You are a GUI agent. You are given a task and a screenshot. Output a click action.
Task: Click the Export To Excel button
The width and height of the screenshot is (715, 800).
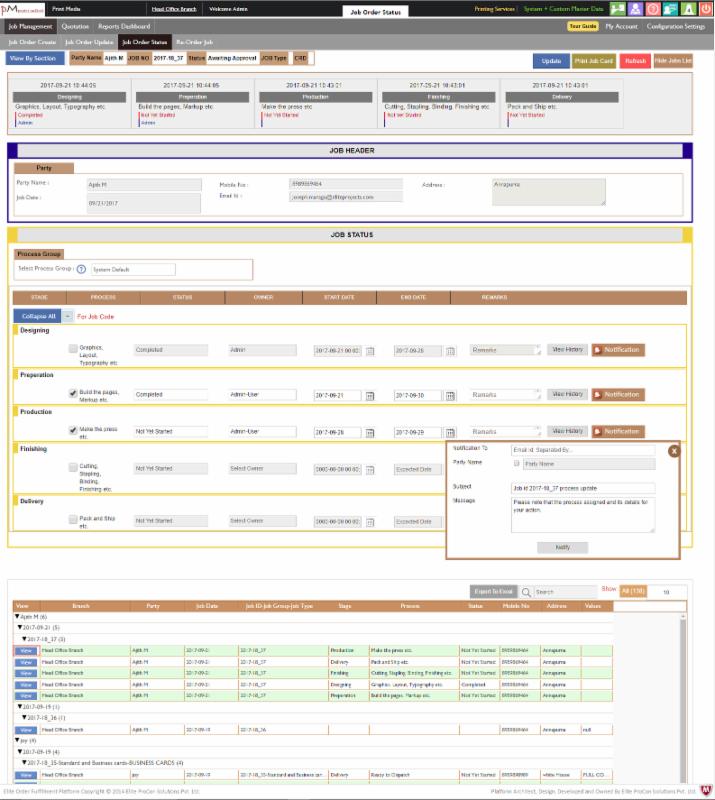pyautogui.click(x=493, y=591)
